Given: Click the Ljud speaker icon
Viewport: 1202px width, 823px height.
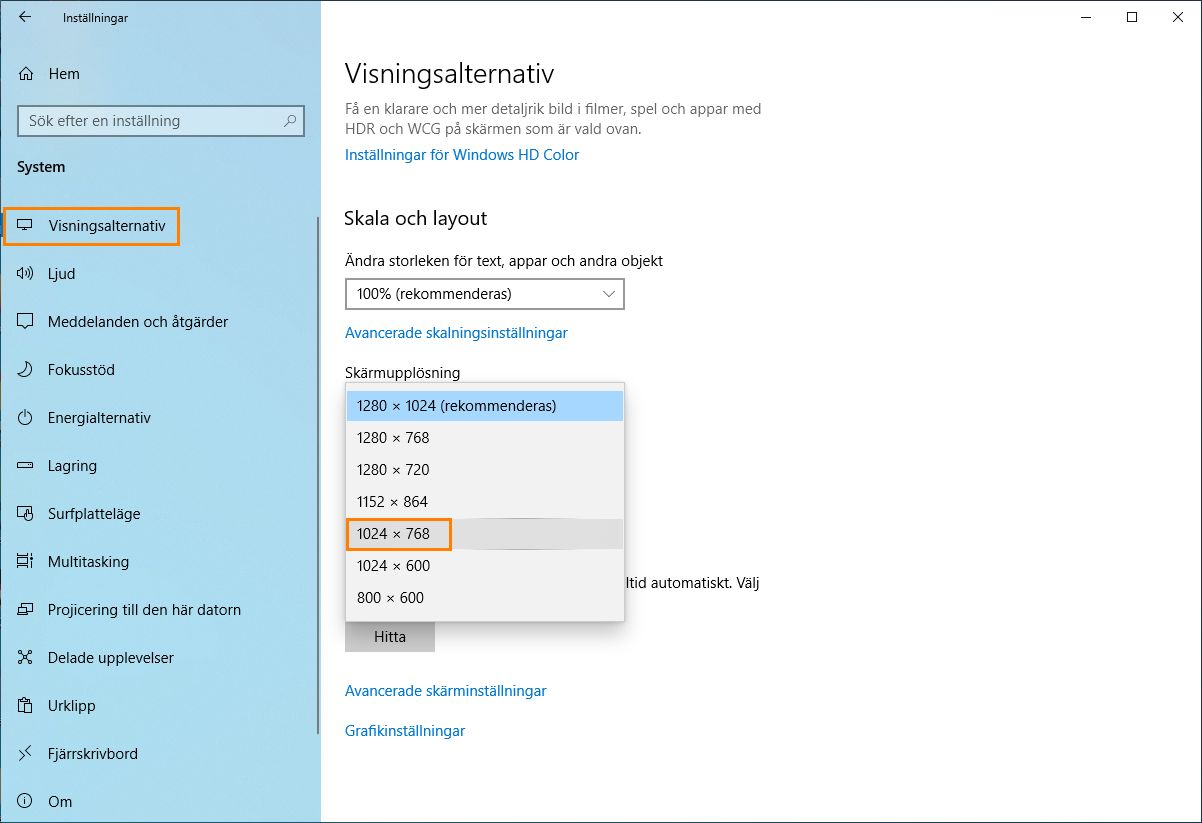Looking at the screenshot, I should pyautogui.click(x=26, y=274).
